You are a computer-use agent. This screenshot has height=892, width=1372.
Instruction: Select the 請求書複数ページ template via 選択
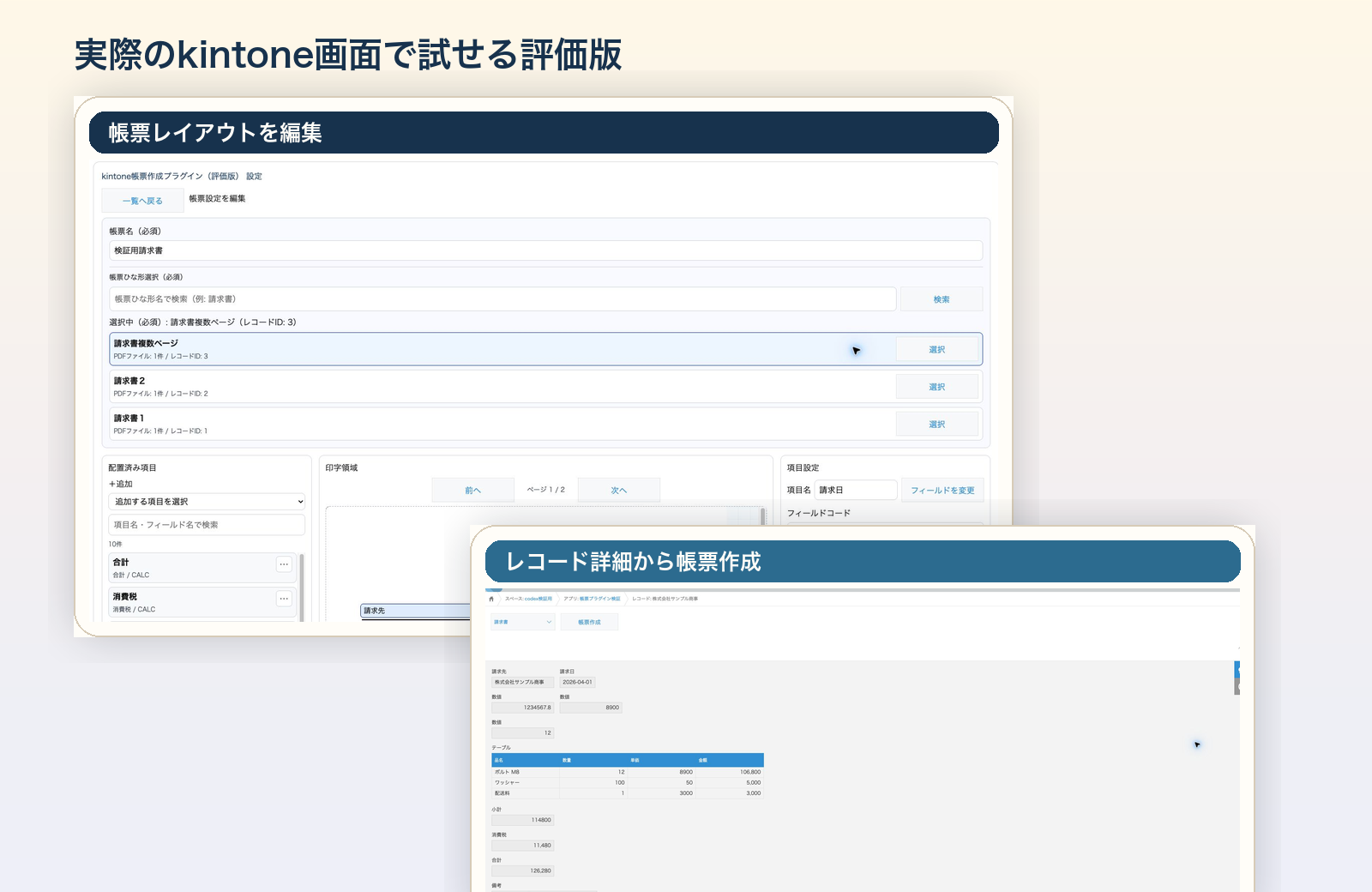coord(936,350)
